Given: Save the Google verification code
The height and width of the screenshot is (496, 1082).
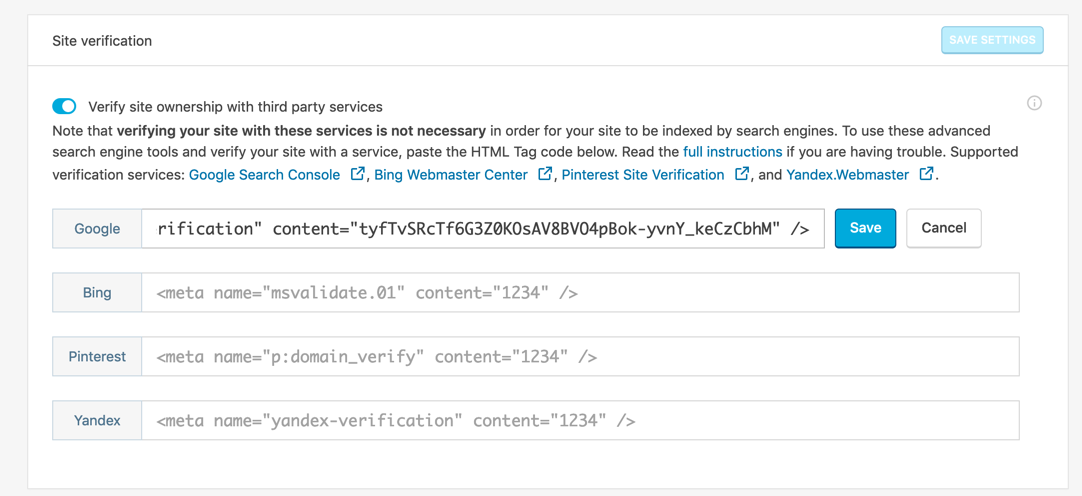Looking at the screenshot, I should 865,228.
